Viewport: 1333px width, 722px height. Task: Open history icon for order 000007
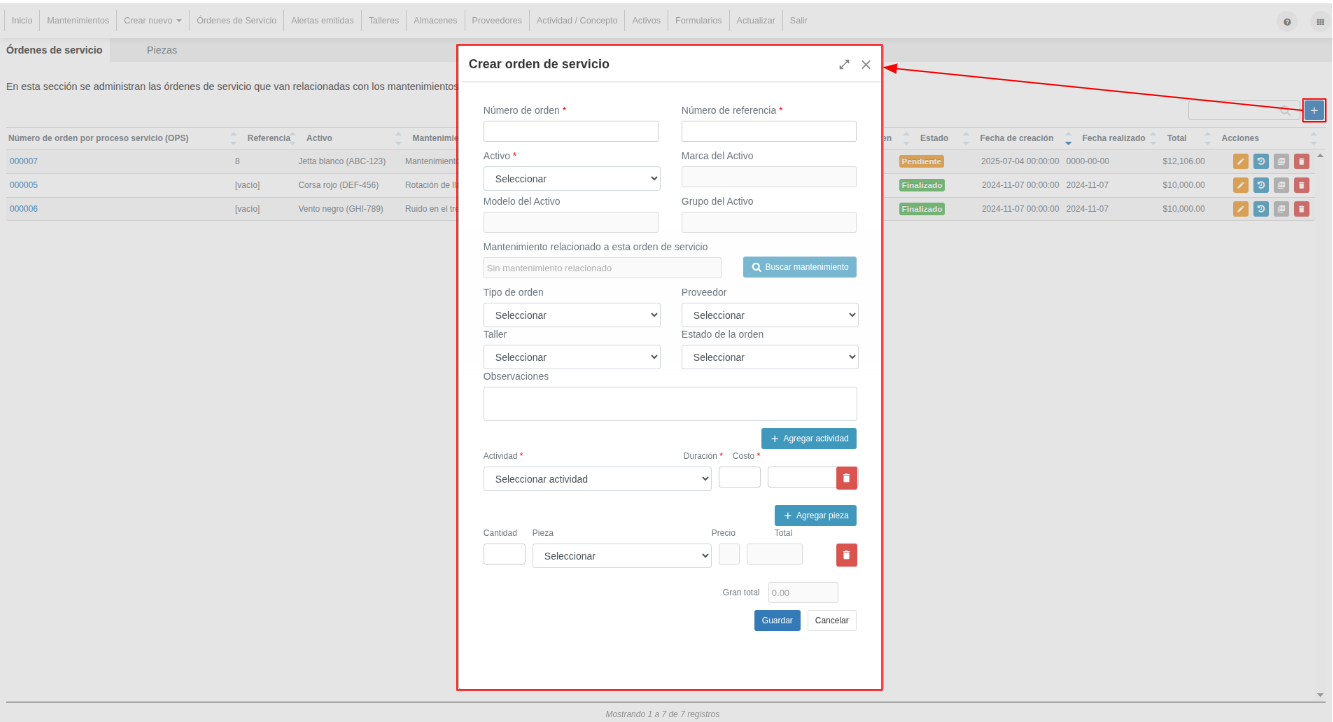pyautogui.click(x=1261, y=161)
